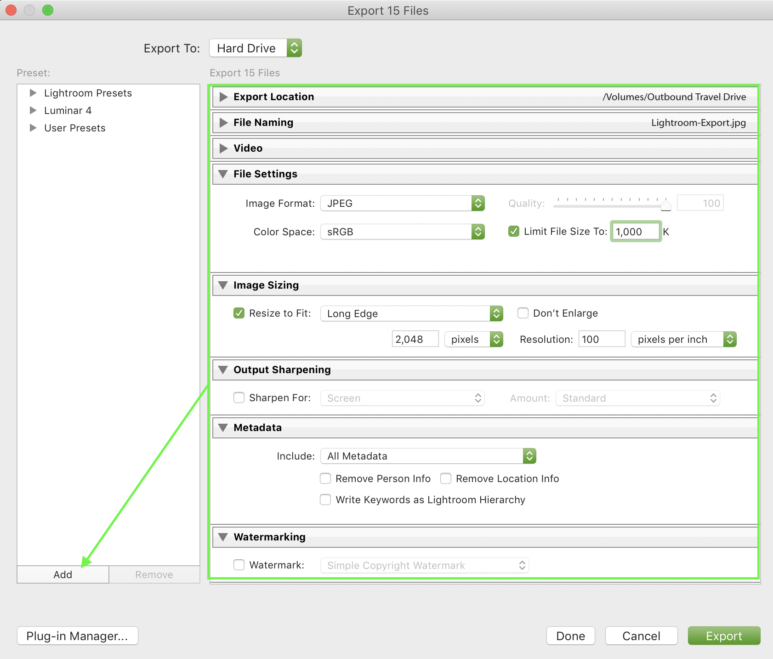Viewport: 773px width, 659px height.
Task: Expand the Export Location section triangle
Action: [223, 97]
